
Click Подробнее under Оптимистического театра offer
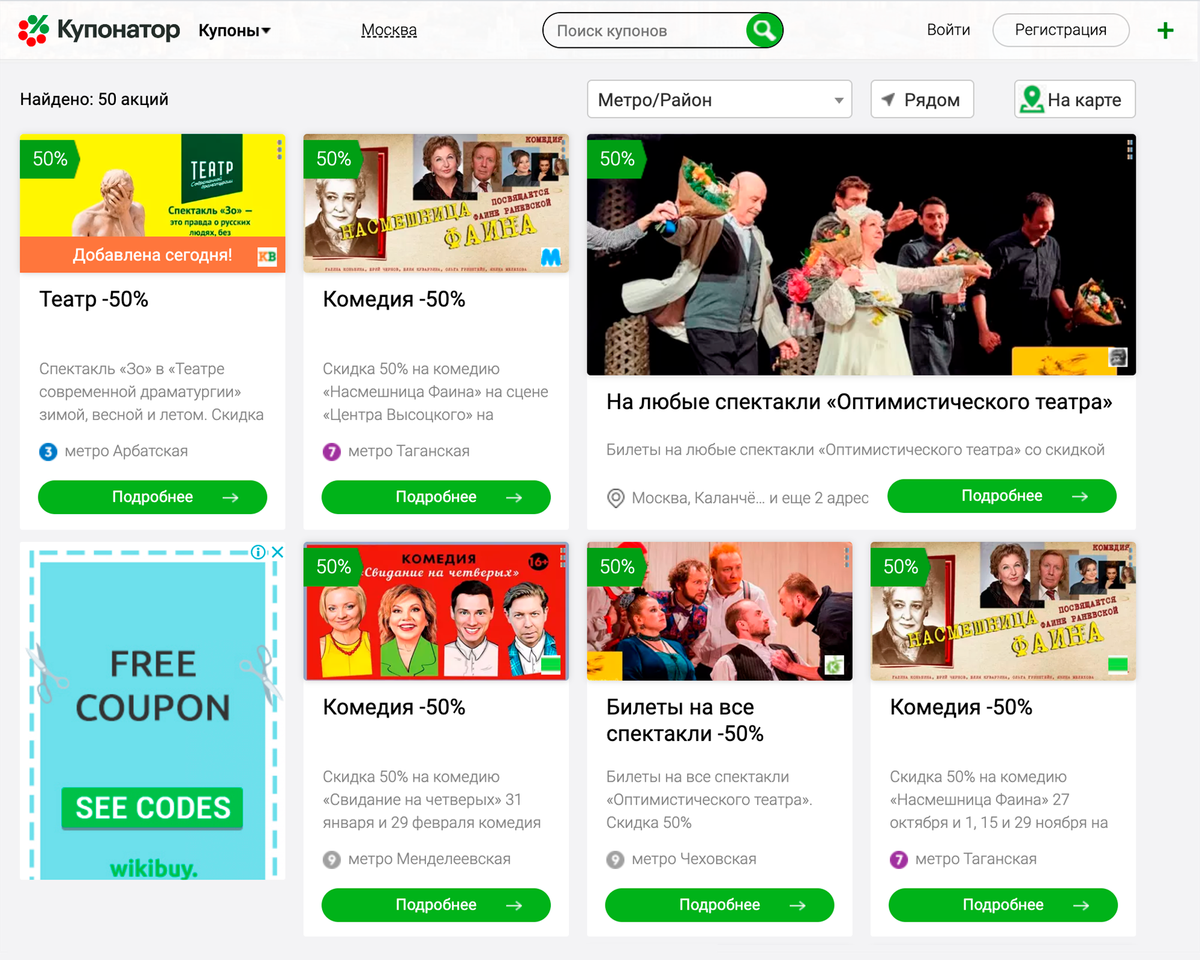1002,496
